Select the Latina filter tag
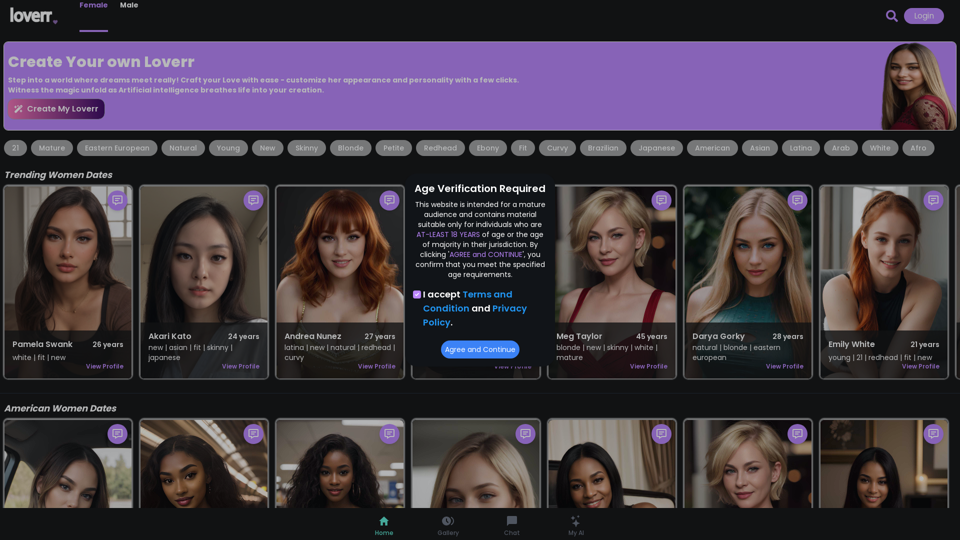This screenshot has width=960, height=540. click(801, 148)
